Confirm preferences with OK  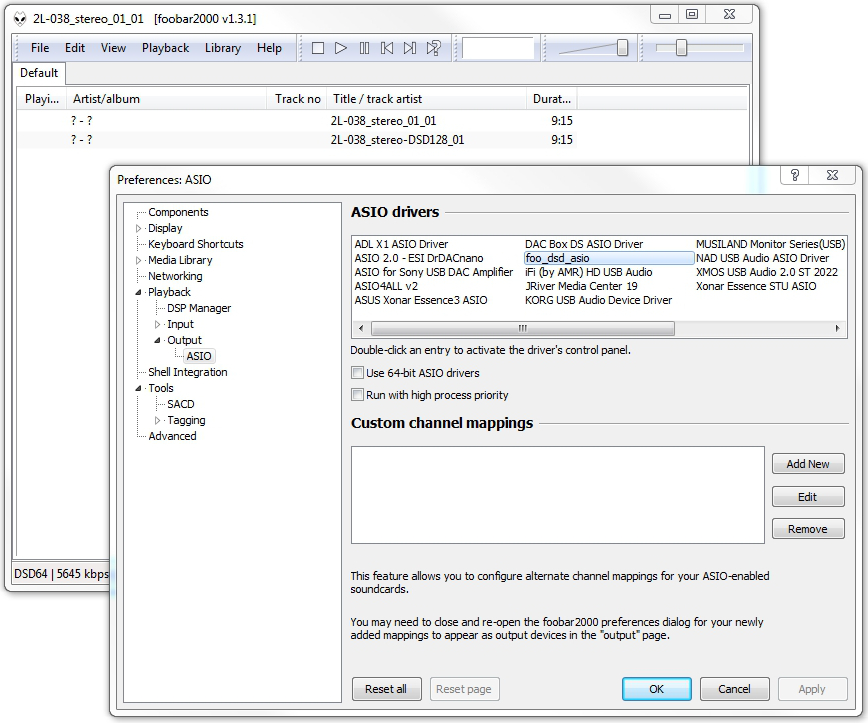pos(657,689)
